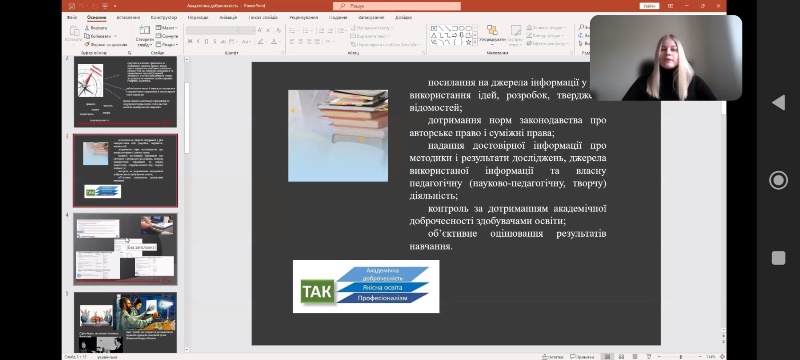This screenshot has height=360, width=800.
Task: Click the zoom slider in status bar
Action: pyautogui.click(x=681, y=356)
